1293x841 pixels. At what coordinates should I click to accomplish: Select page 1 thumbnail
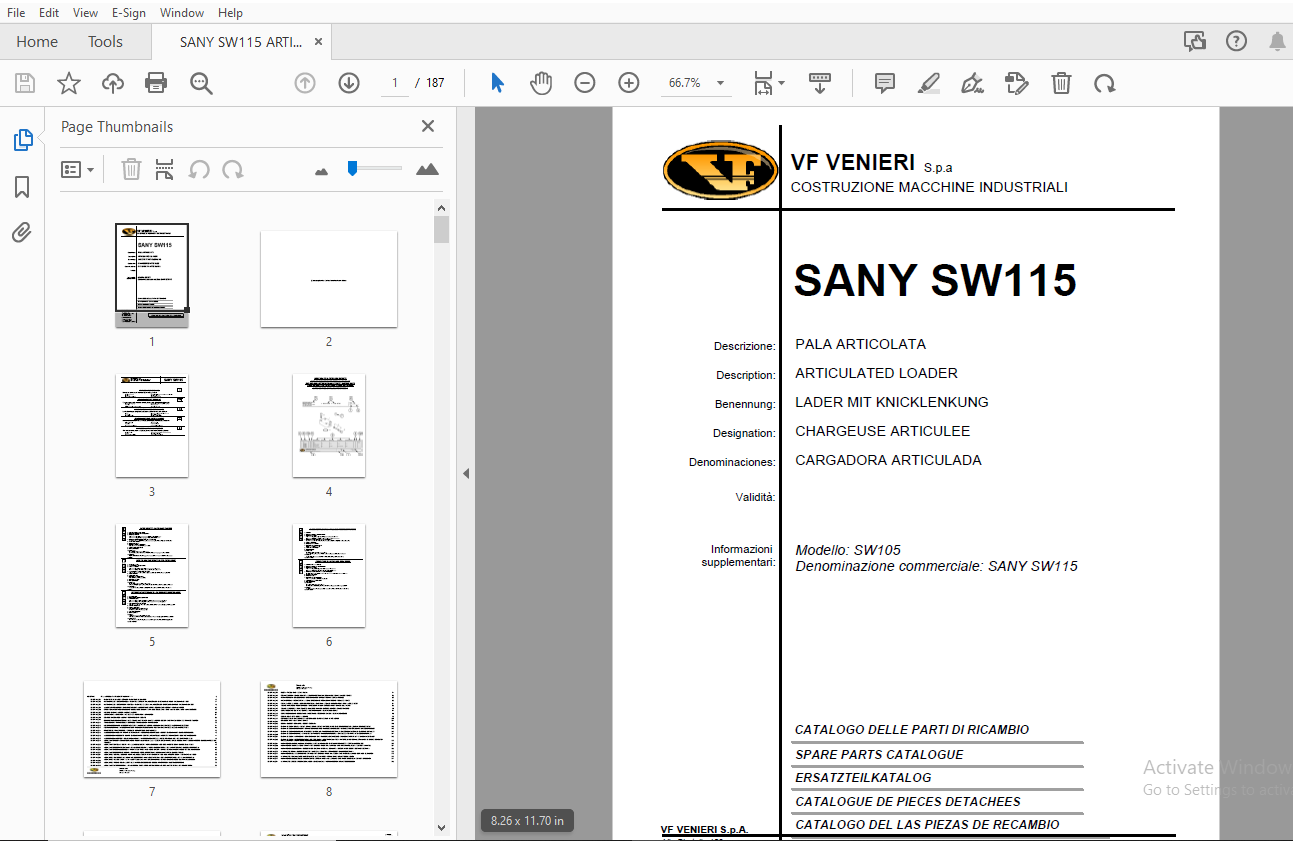tap(152, 274)
